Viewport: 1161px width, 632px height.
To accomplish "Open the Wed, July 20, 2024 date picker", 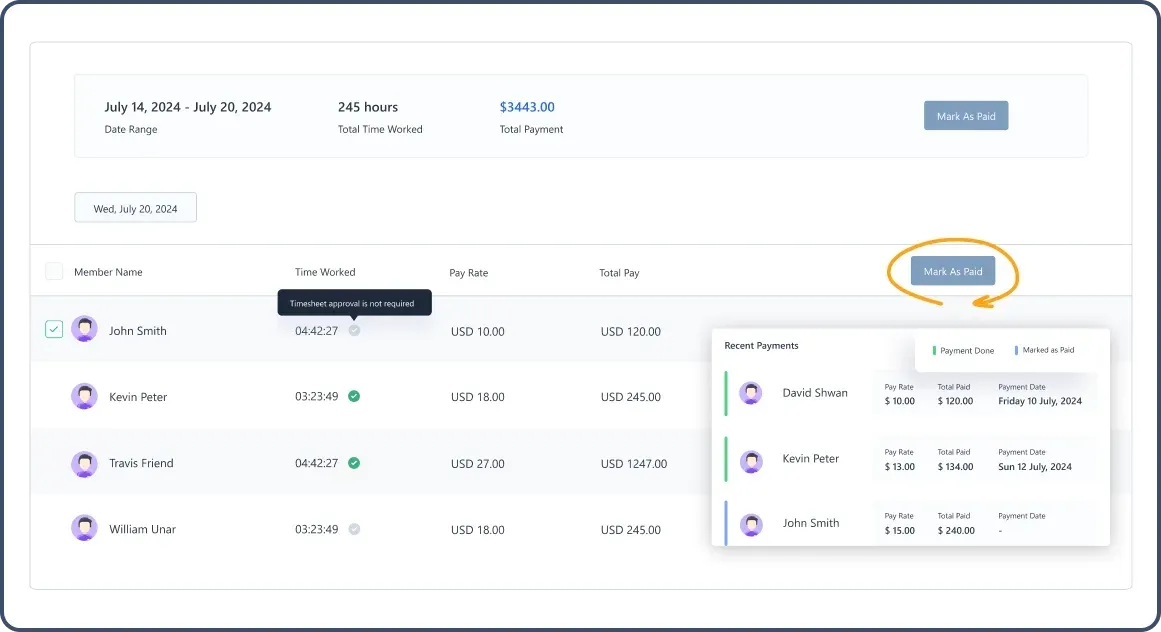I will 135,207.
